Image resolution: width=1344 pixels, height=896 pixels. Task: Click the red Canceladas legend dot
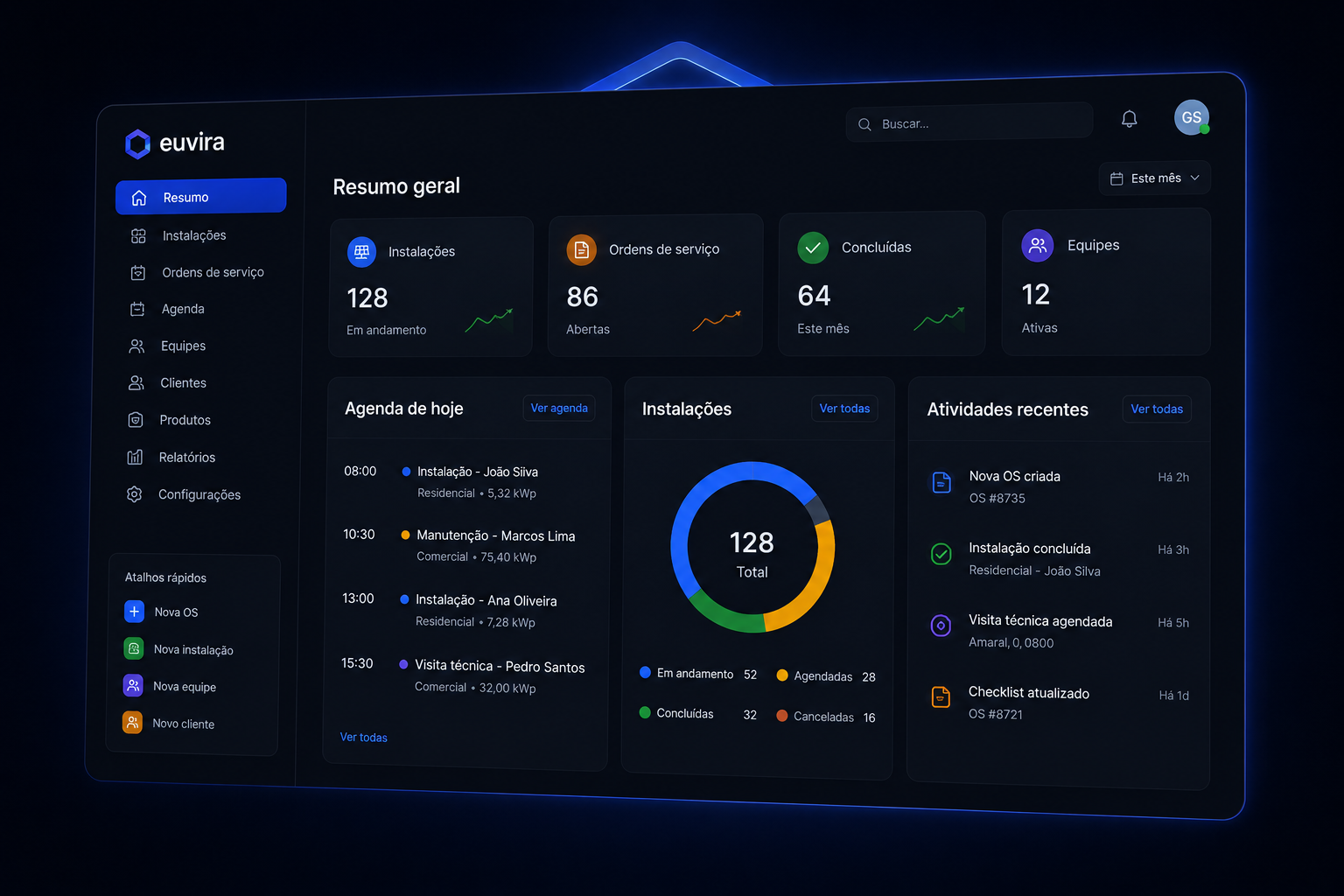[x=782, y=716]
